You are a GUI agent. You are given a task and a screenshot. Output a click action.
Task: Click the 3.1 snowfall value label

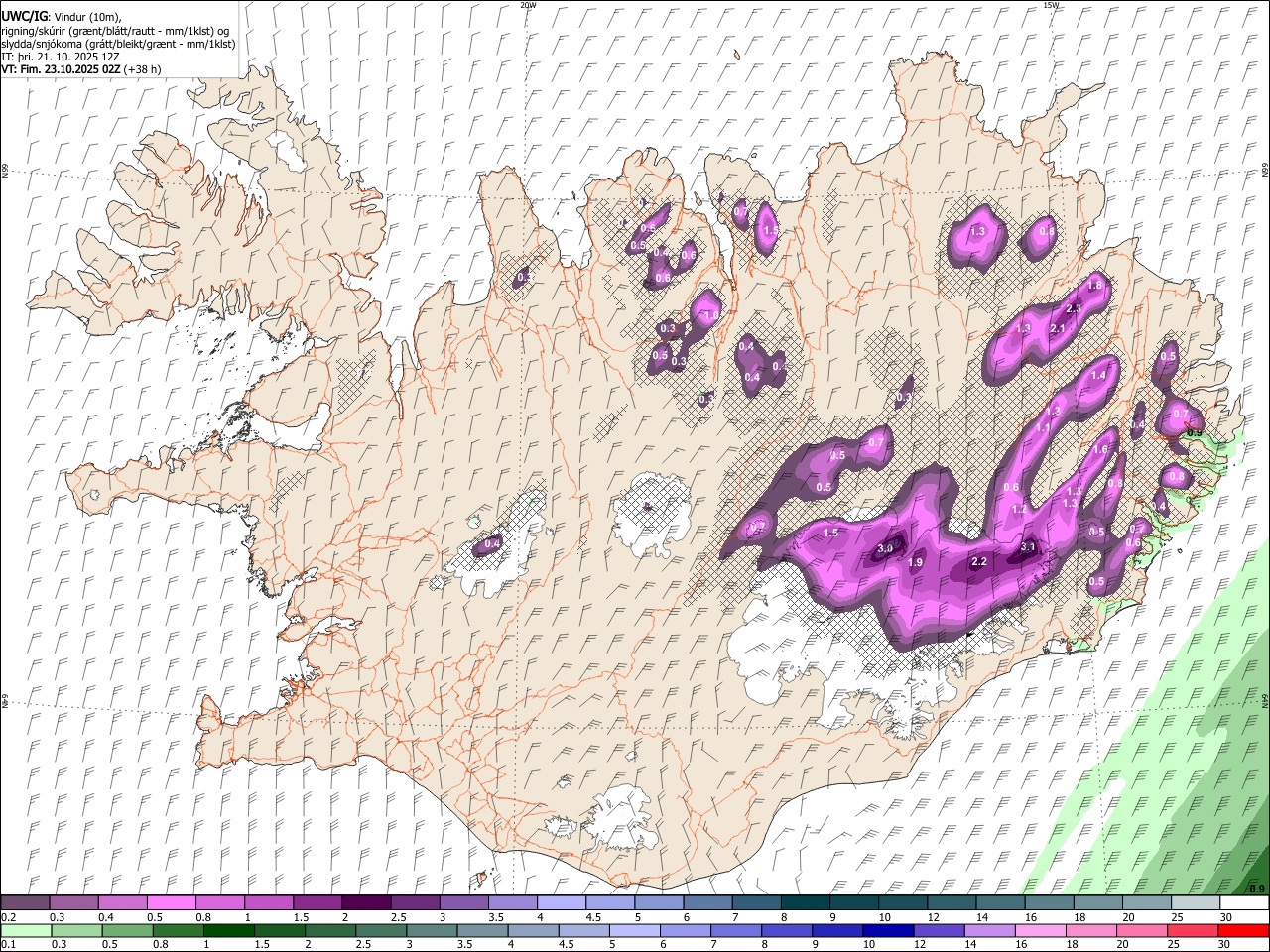coord(1028,547)
